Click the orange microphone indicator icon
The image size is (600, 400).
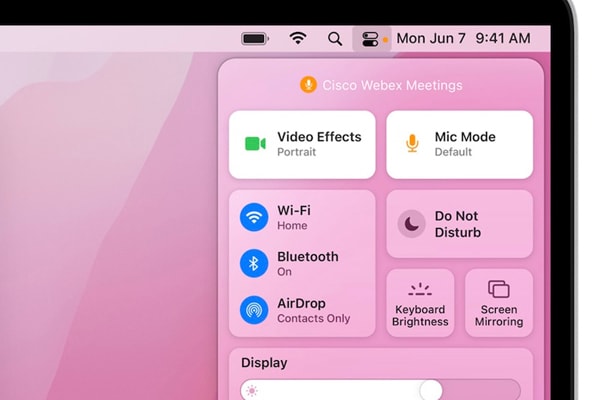pos(308,85)
